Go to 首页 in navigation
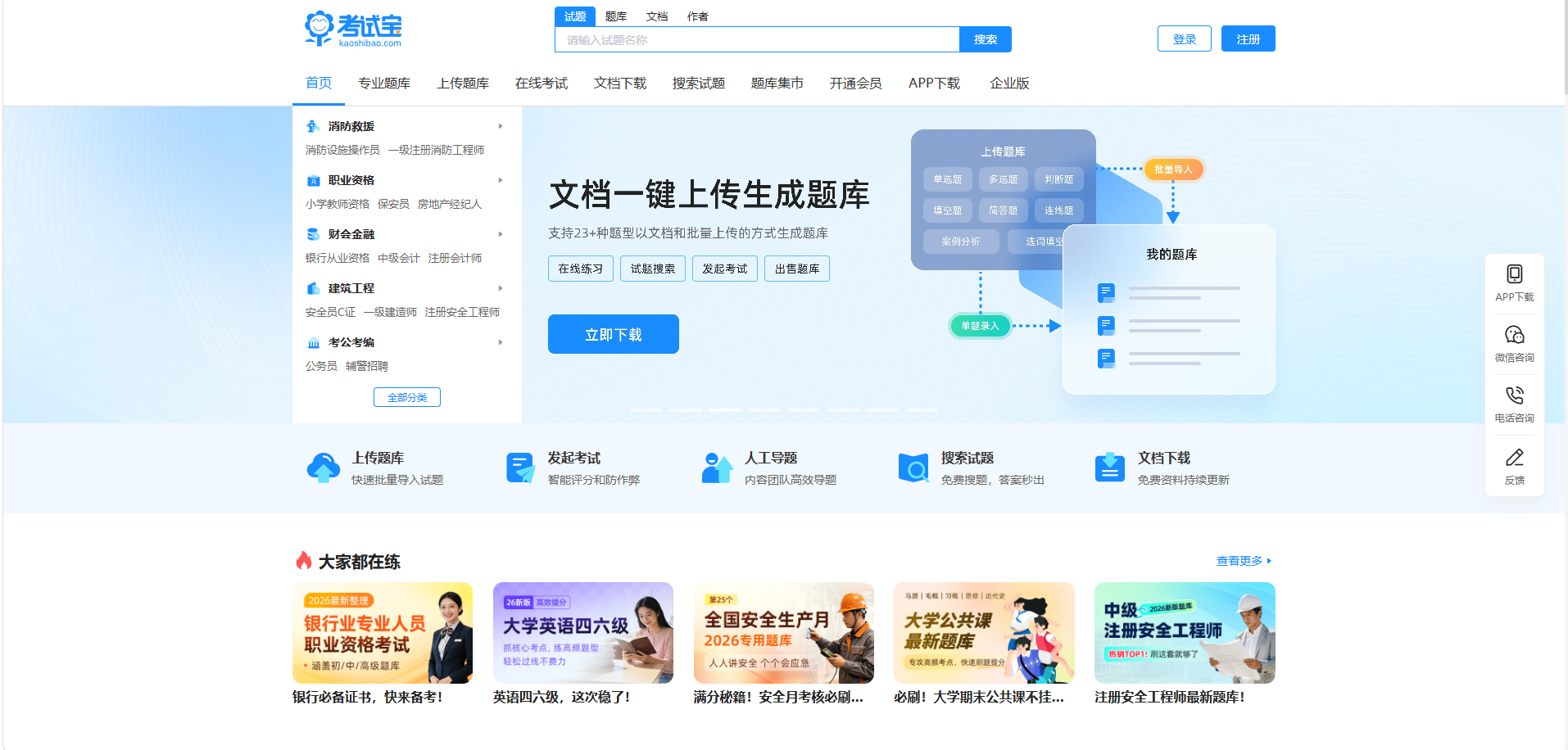Viewport: 1568px width, 750px height. [319, 83]
